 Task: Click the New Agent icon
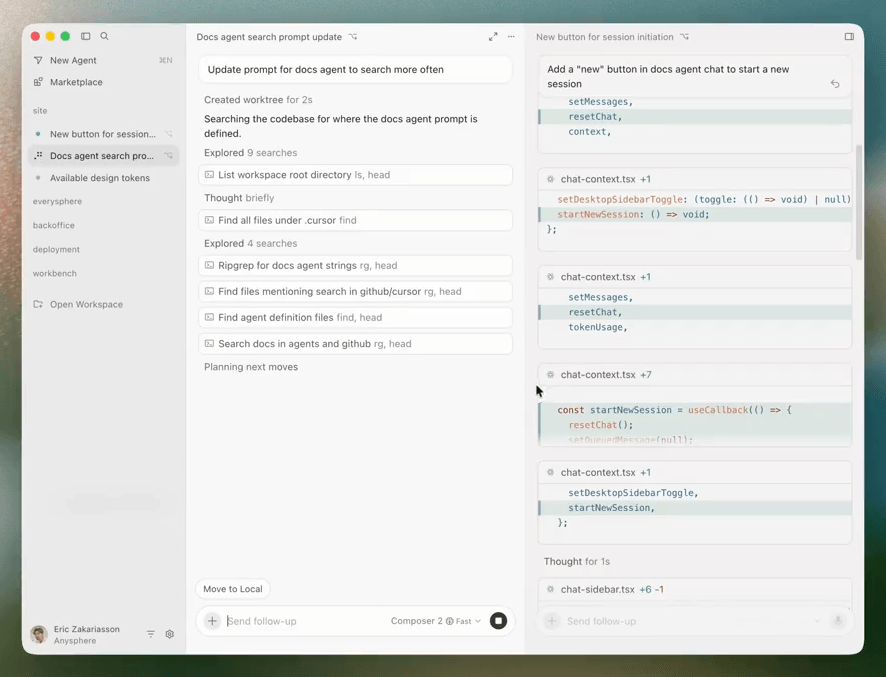pos(38,60)
